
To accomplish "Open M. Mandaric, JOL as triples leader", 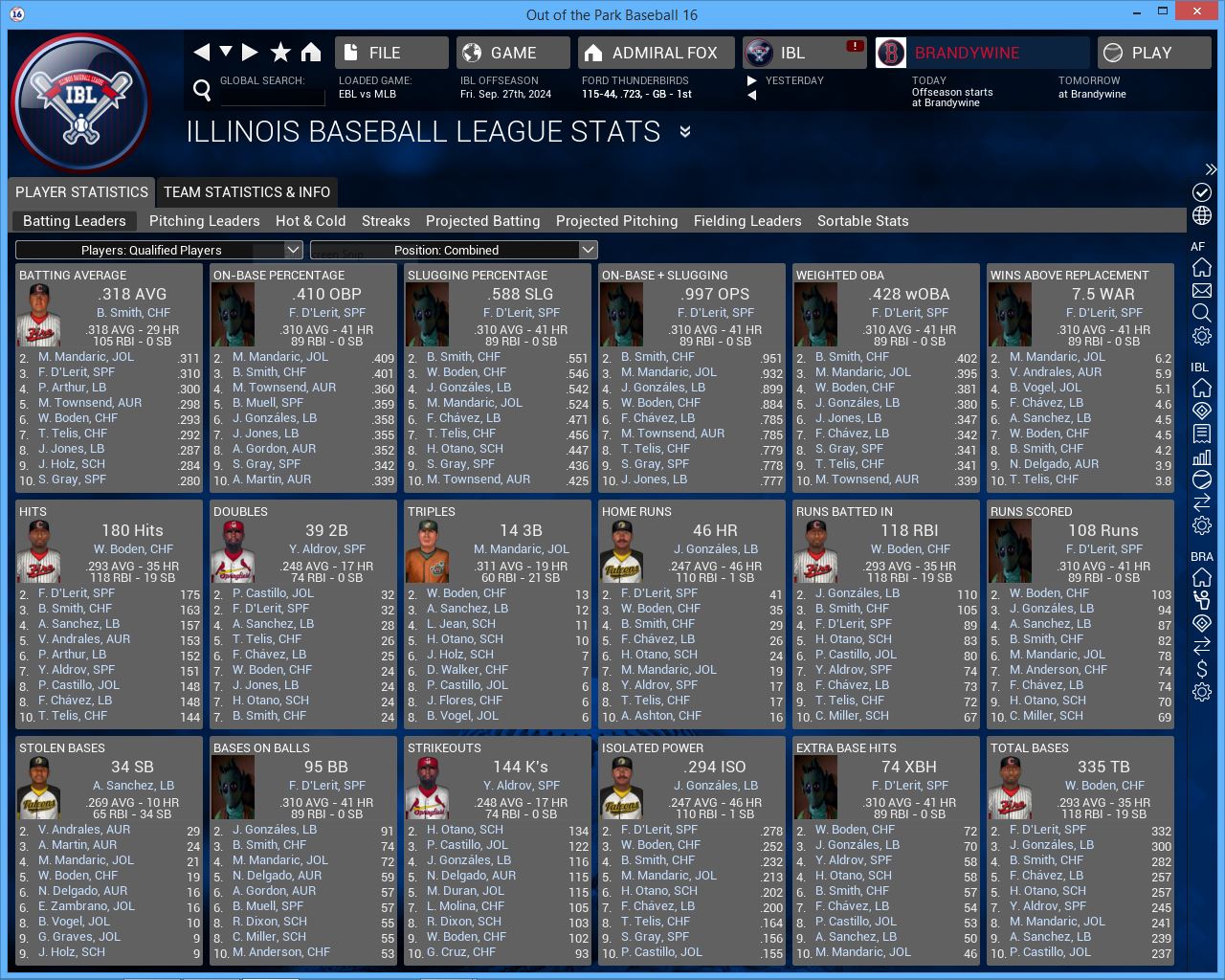I will [522, 549].
